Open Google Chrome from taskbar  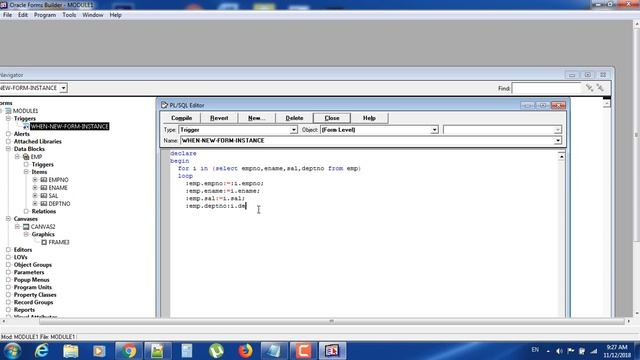[129, 351]
